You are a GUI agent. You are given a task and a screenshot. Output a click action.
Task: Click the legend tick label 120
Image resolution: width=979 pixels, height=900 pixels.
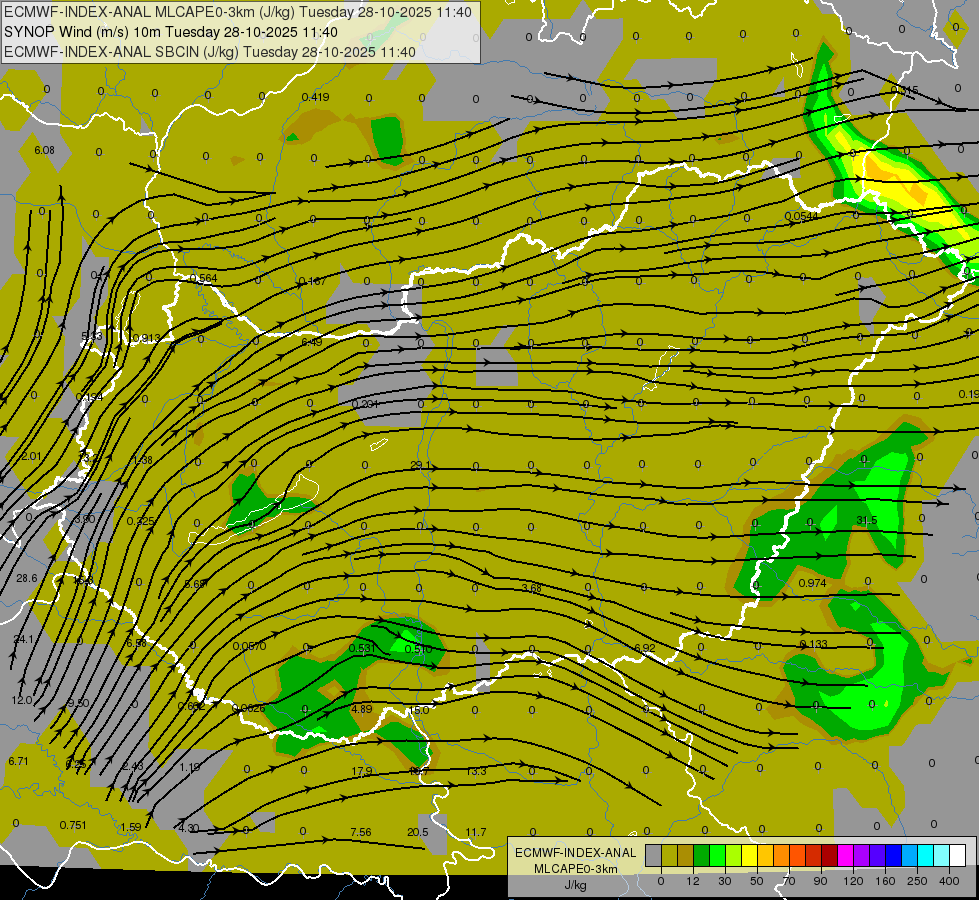(853, 881)
